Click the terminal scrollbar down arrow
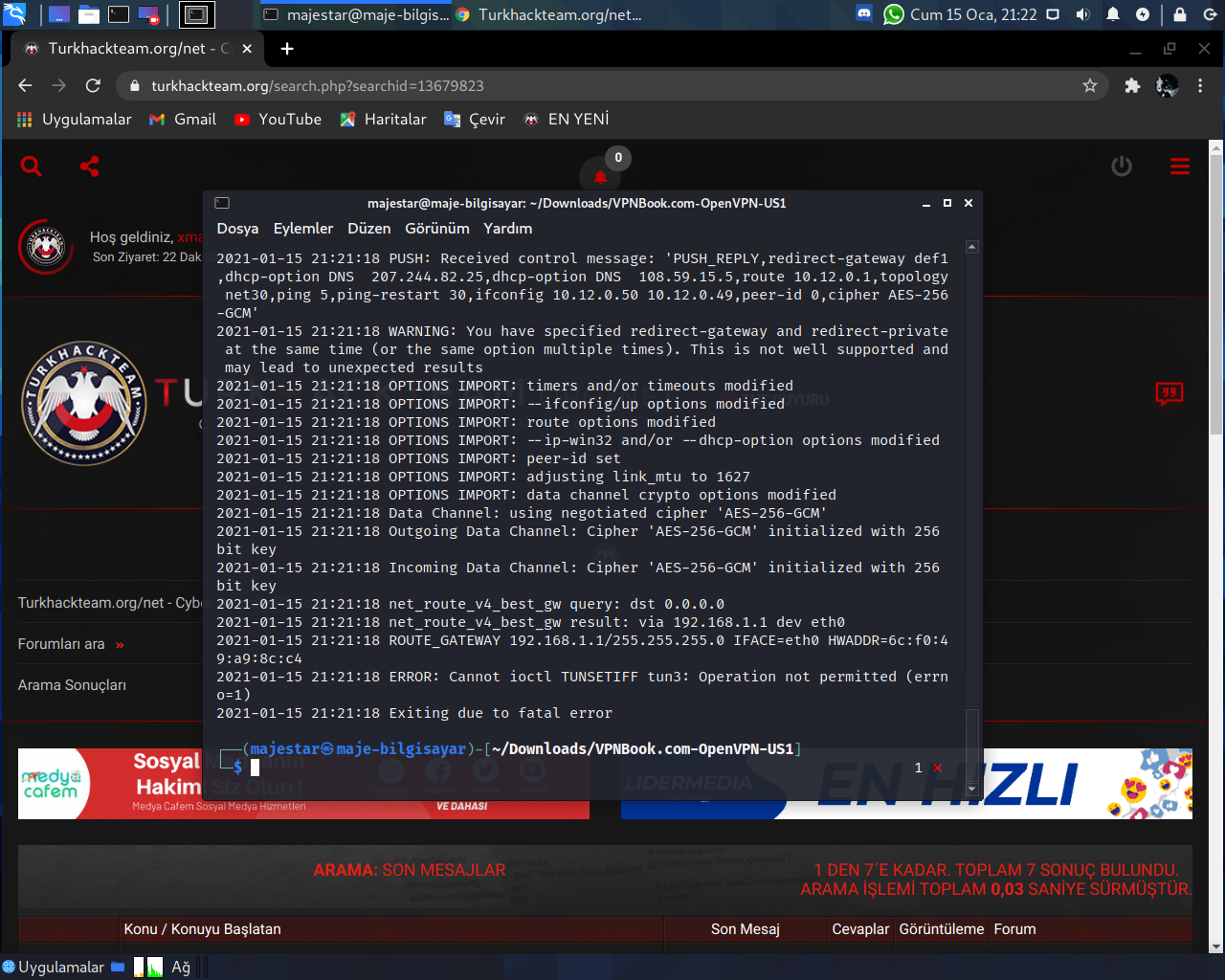Screen dimensions: 1225x980 [x=972, y=790]
